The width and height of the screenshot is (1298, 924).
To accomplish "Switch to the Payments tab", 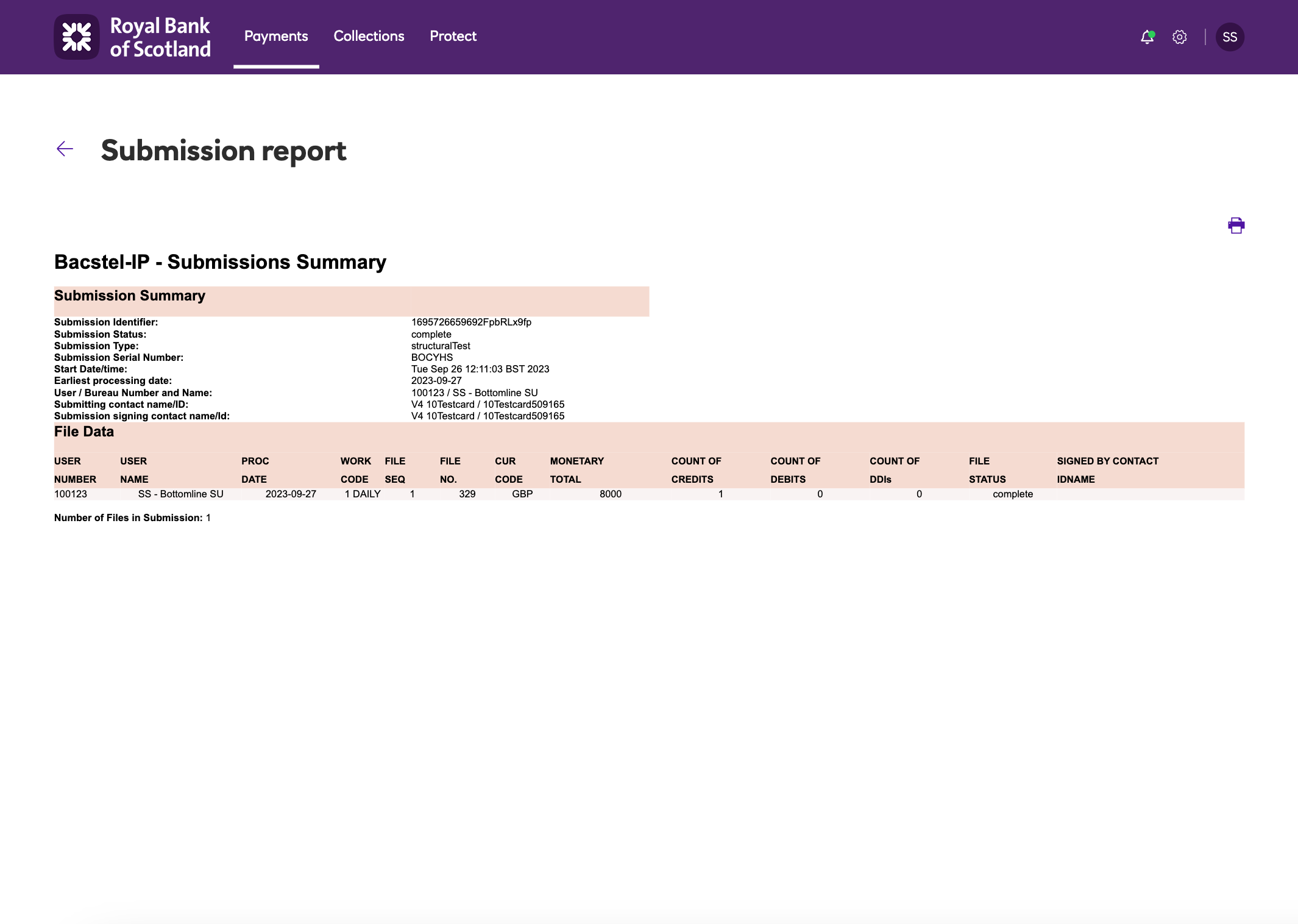I will pos(276,37).
